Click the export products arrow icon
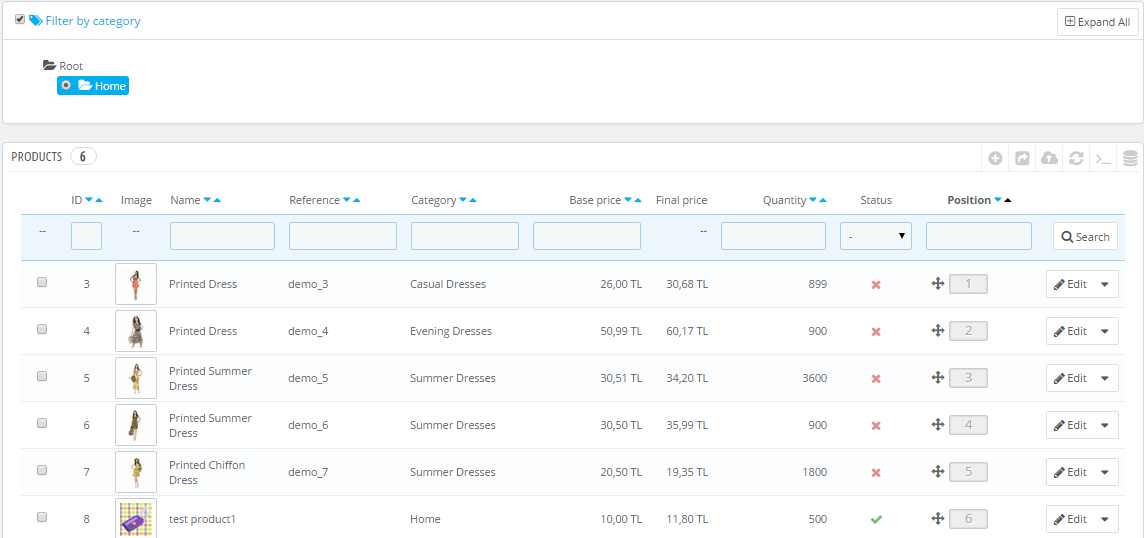 1022,158
